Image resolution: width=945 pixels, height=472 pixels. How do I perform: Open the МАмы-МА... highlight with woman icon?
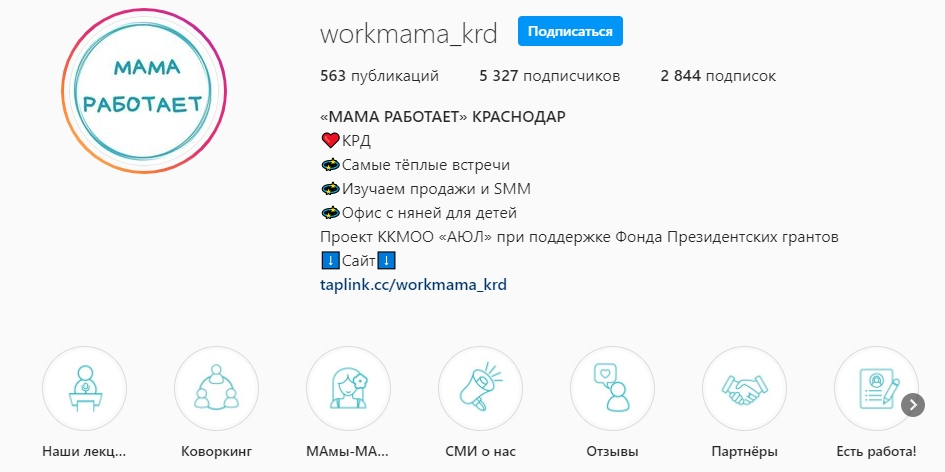tap(348, 389)
